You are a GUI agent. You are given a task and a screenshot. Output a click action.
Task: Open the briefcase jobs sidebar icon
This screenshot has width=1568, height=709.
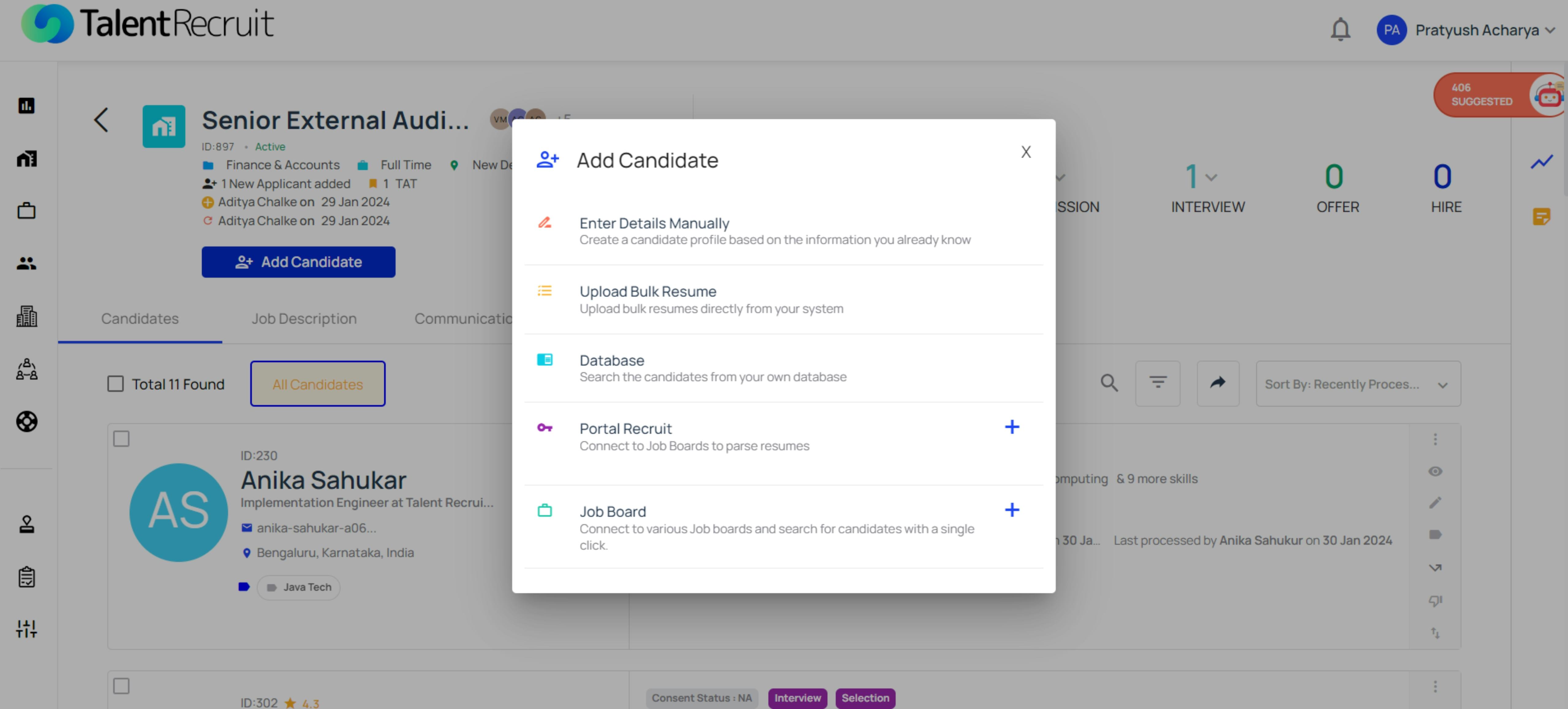click(26, 211)
